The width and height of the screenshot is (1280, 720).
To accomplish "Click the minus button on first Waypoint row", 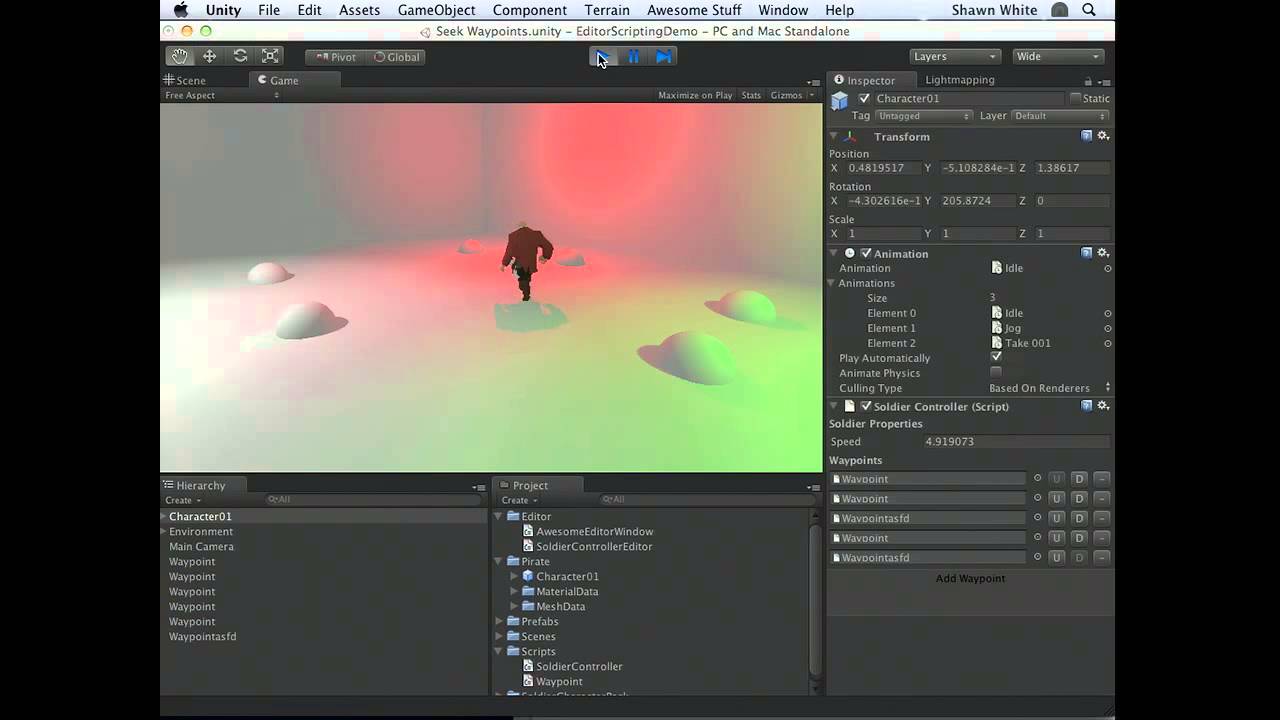I will tap(1101, 479).
